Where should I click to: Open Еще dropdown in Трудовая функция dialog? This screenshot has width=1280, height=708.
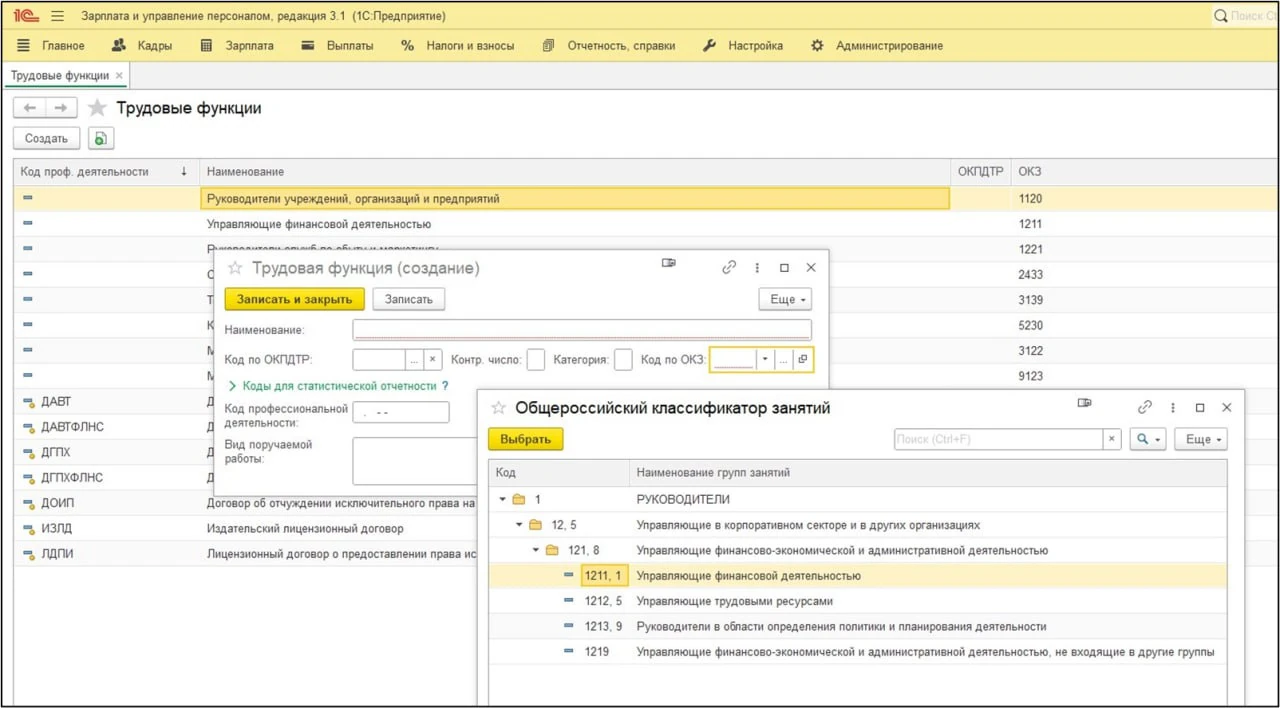(x=785, y=299)
